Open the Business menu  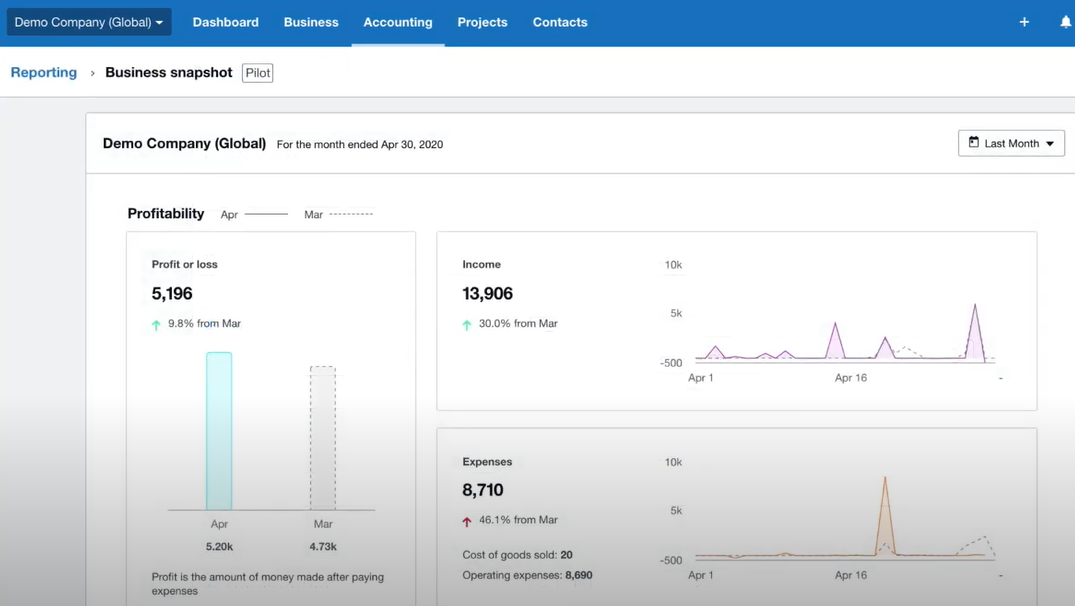pos(311,22)
